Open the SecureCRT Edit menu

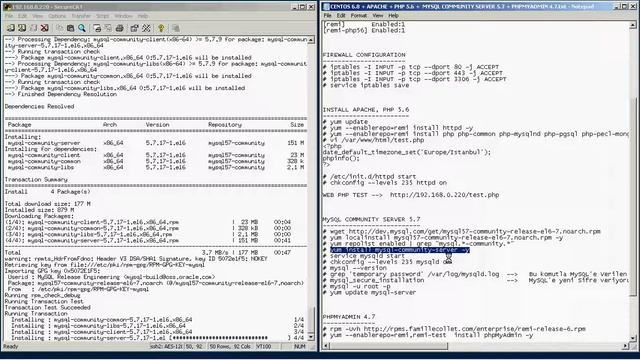click(22, 16)
